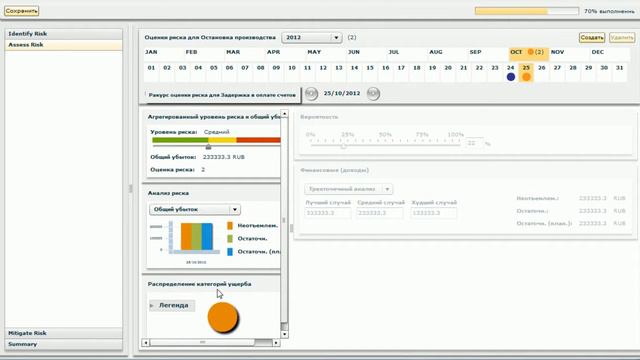Click the 25/10/2012 date label

(x=342, y=93)
